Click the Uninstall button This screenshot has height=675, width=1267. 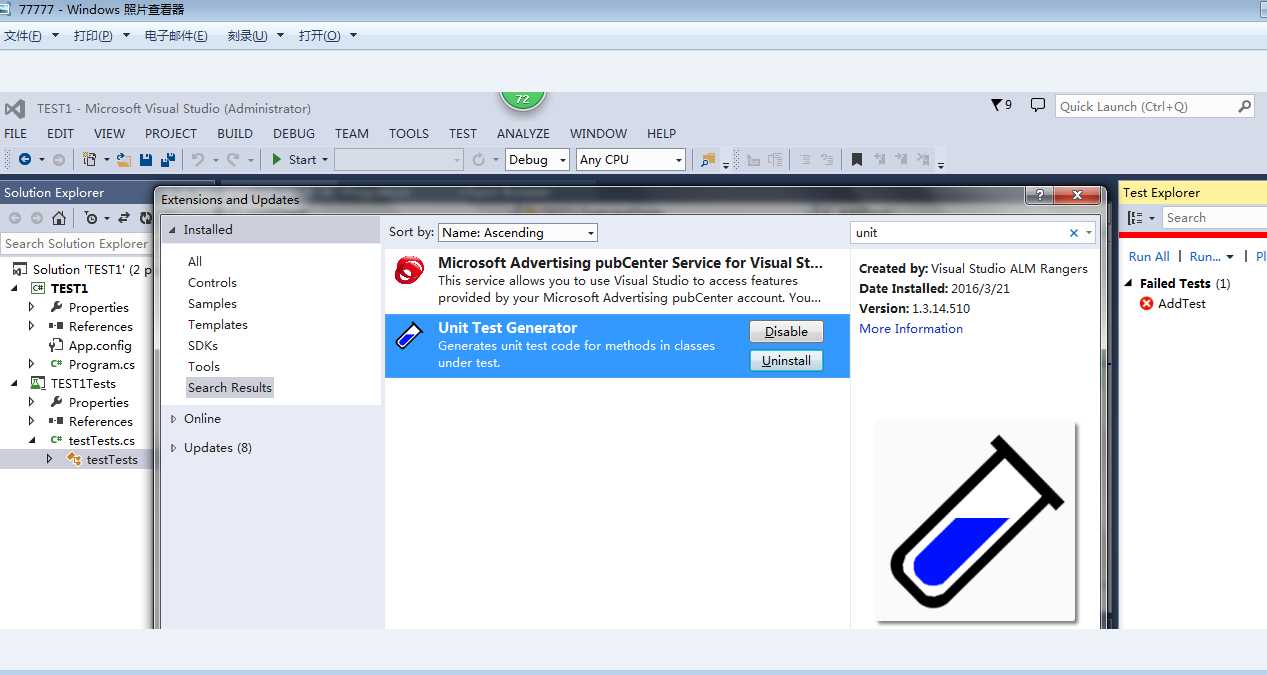click(786, 360)
